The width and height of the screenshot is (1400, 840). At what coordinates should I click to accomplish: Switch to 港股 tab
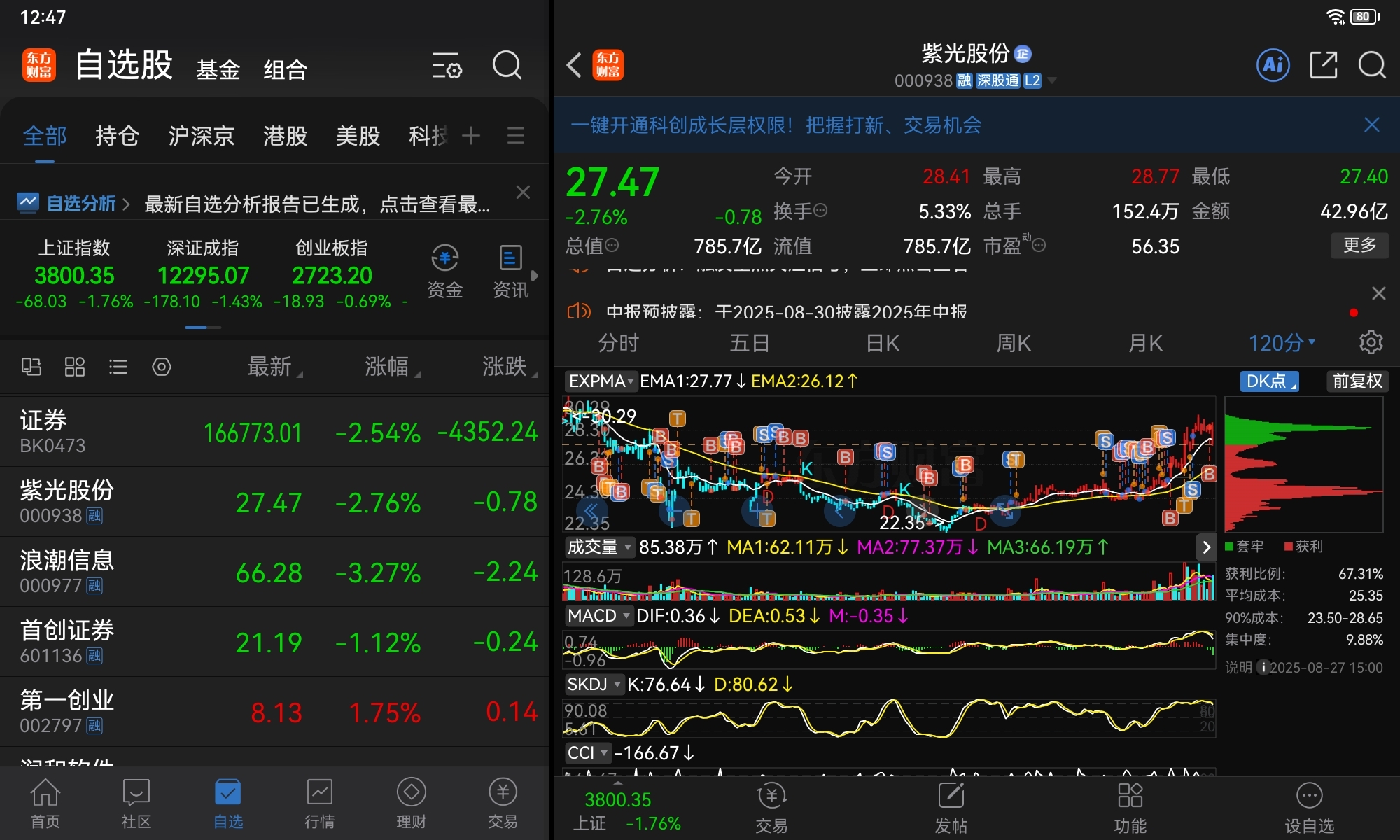click(285, 135)
